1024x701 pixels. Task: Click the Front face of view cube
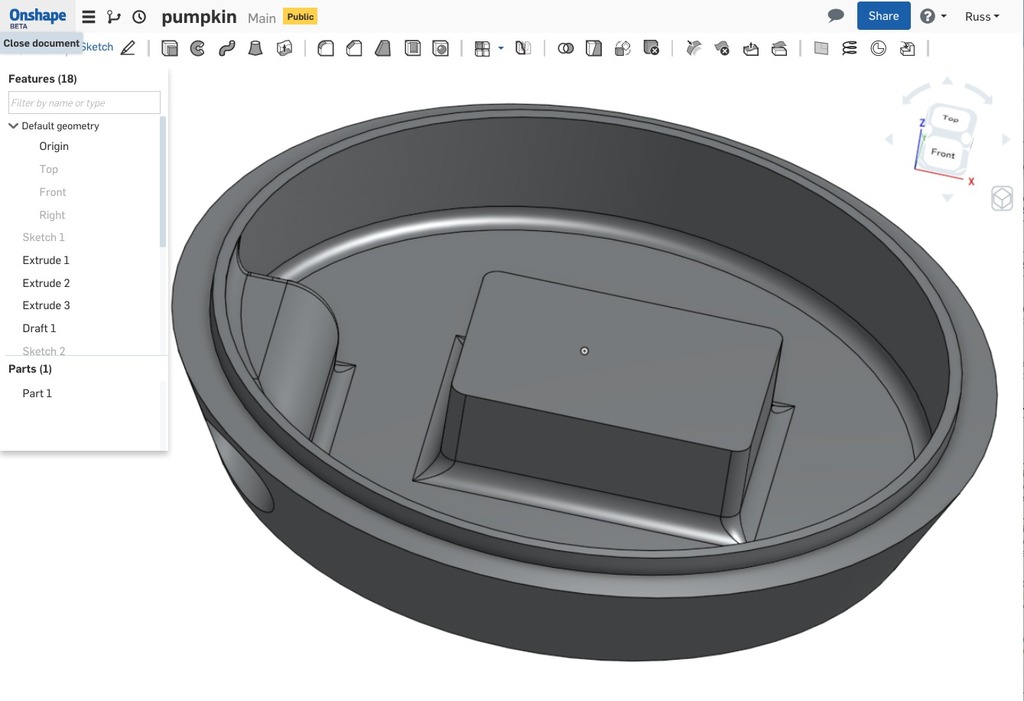coord(942,153)
